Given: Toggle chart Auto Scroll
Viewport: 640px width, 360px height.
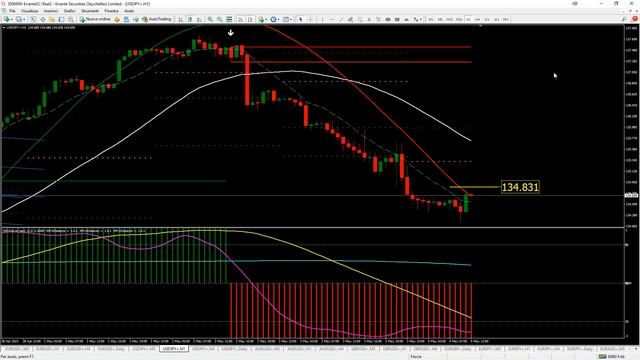Looking at the screenshot, I should pyautogui.click(x=240, y=19).
